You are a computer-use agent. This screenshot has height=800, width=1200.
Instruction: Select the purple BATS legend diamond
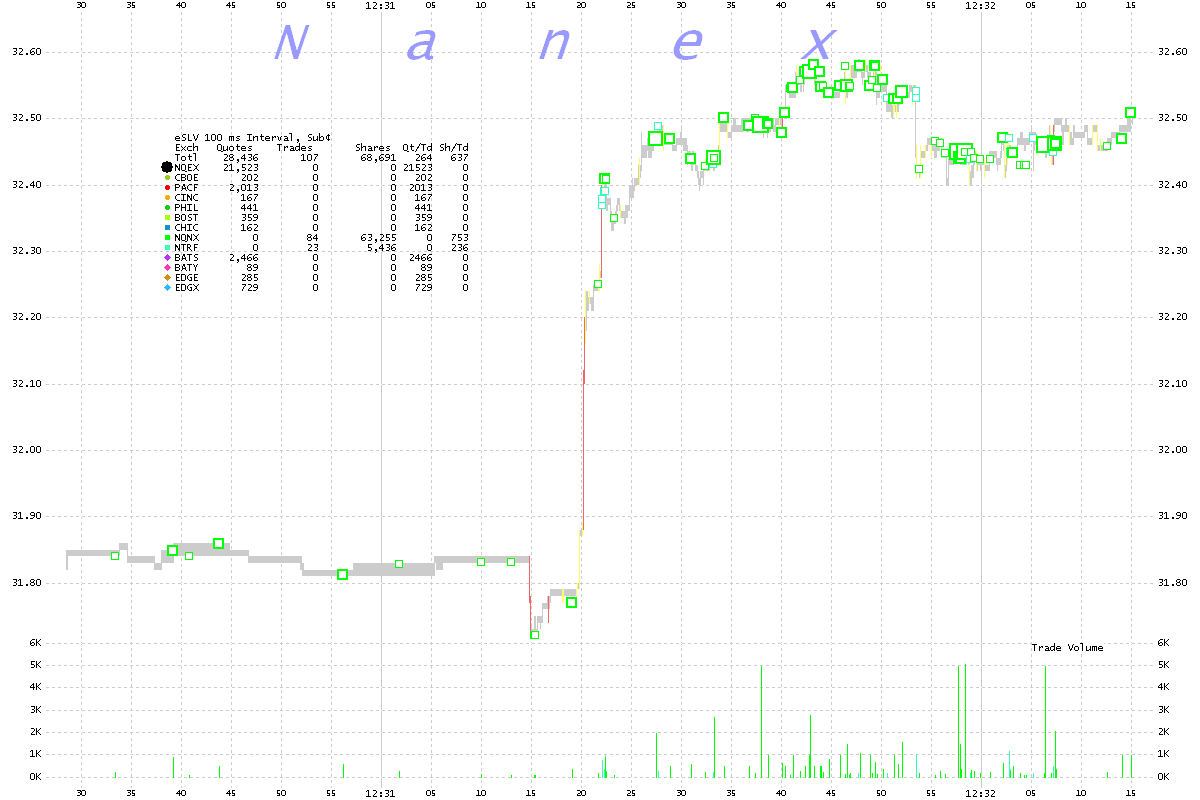(168, 258)
